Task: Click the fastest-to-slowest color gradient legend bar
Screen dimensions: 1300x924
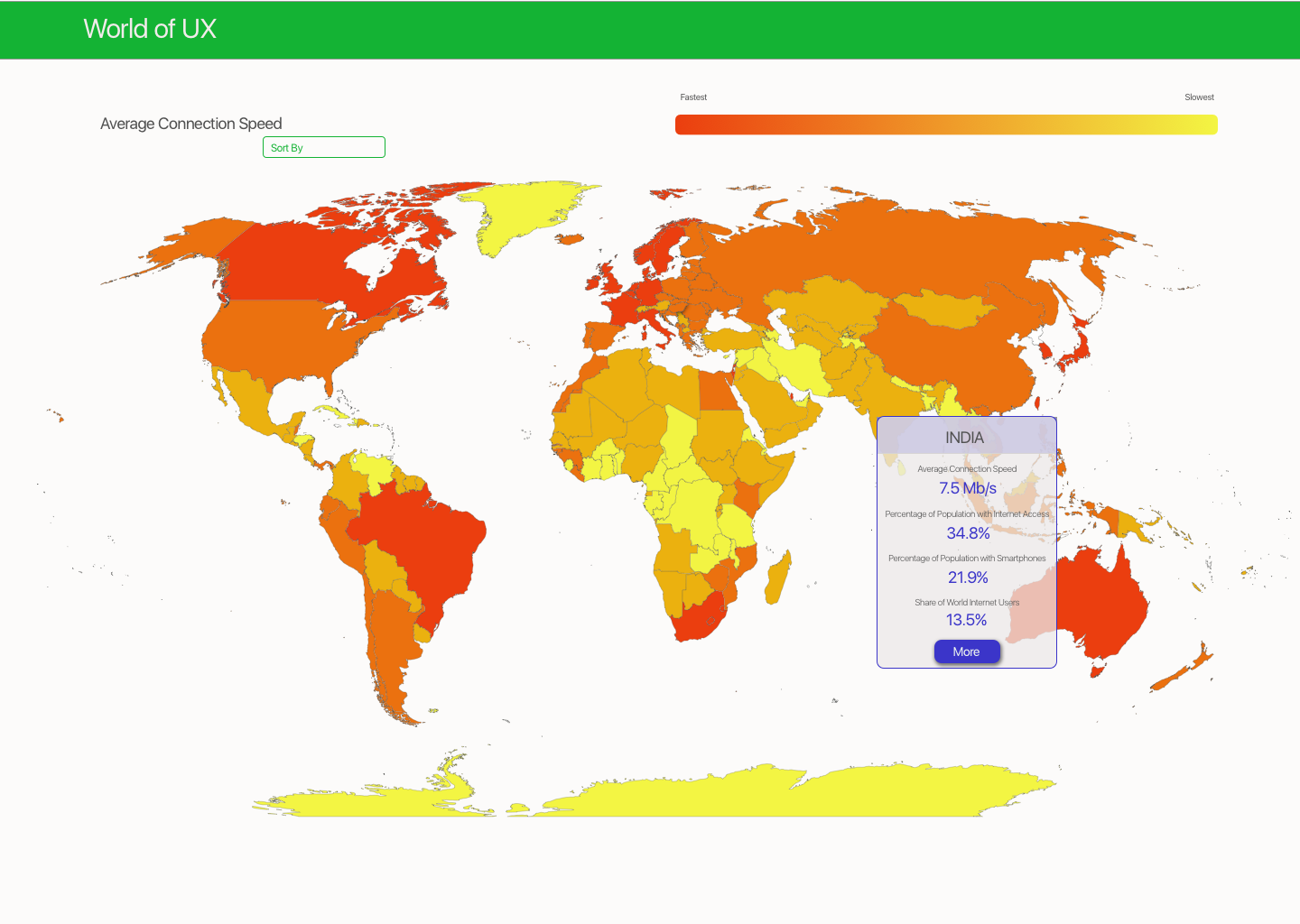Action: point(945,125)
